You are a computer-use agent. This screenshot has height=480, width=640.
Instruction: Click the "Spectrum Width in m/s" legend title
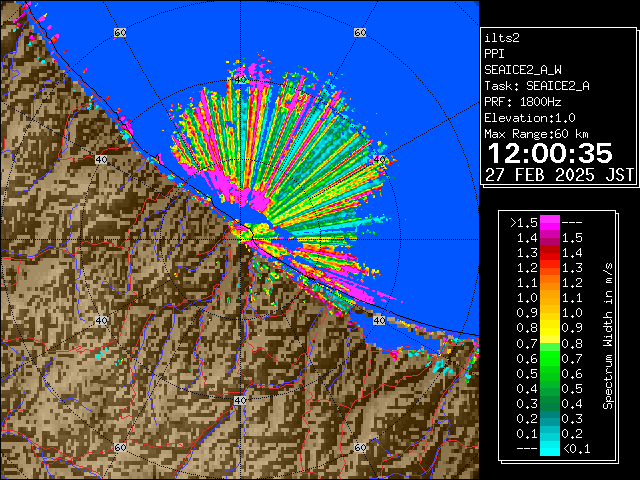[x=608, y=336]
